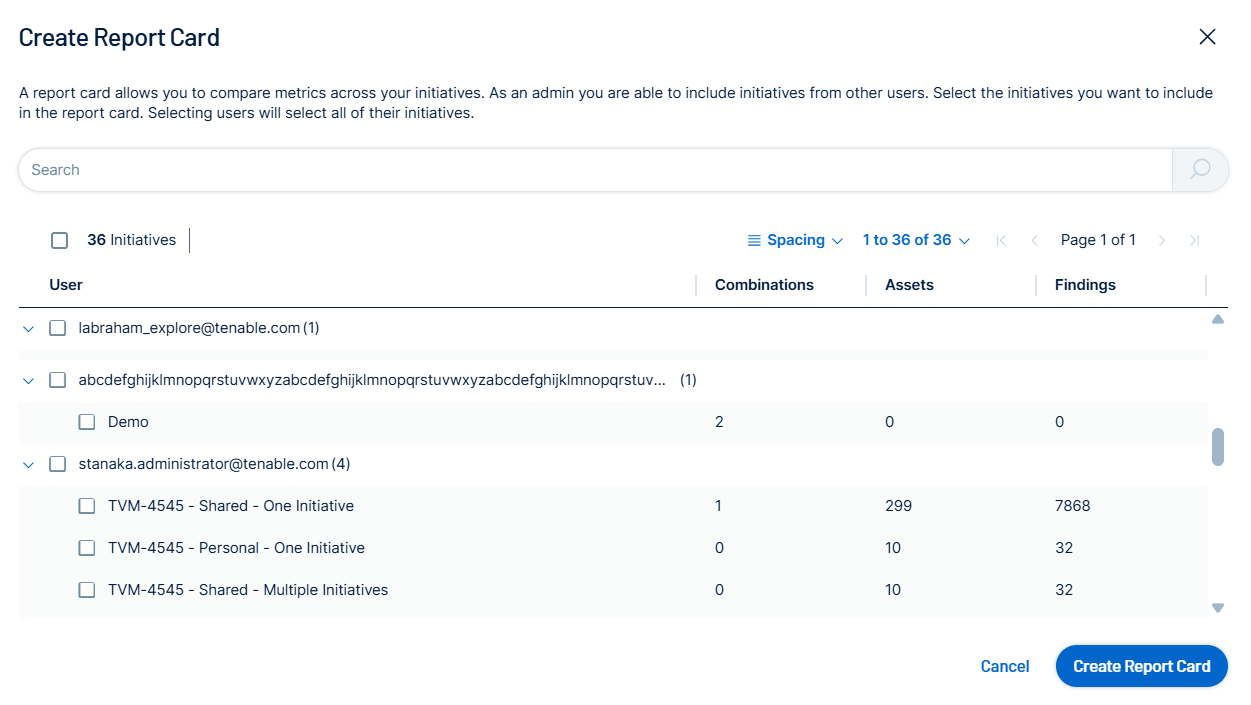The width and height of the screenshot is (1251, 705).
Task: Collapse the stanaka.administrator@tenable.com group
Action: 28,464
